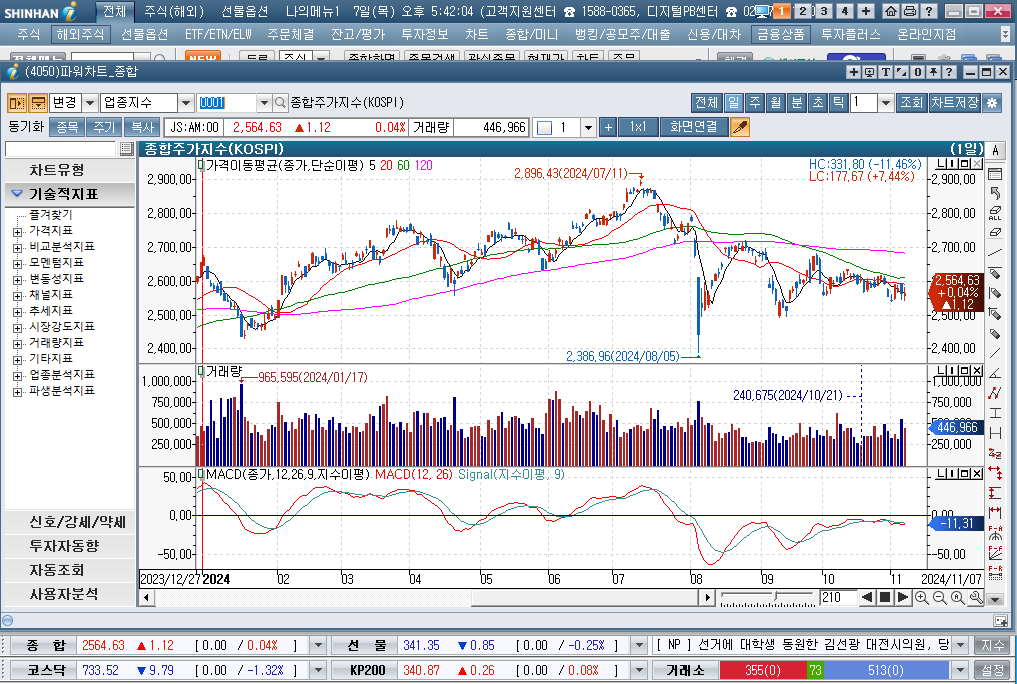The width and height of the screenshot is (1017, 684).
Task: Toggle the left panel show/hide icon
Action: pyautogui.click(x=16, y=102)
